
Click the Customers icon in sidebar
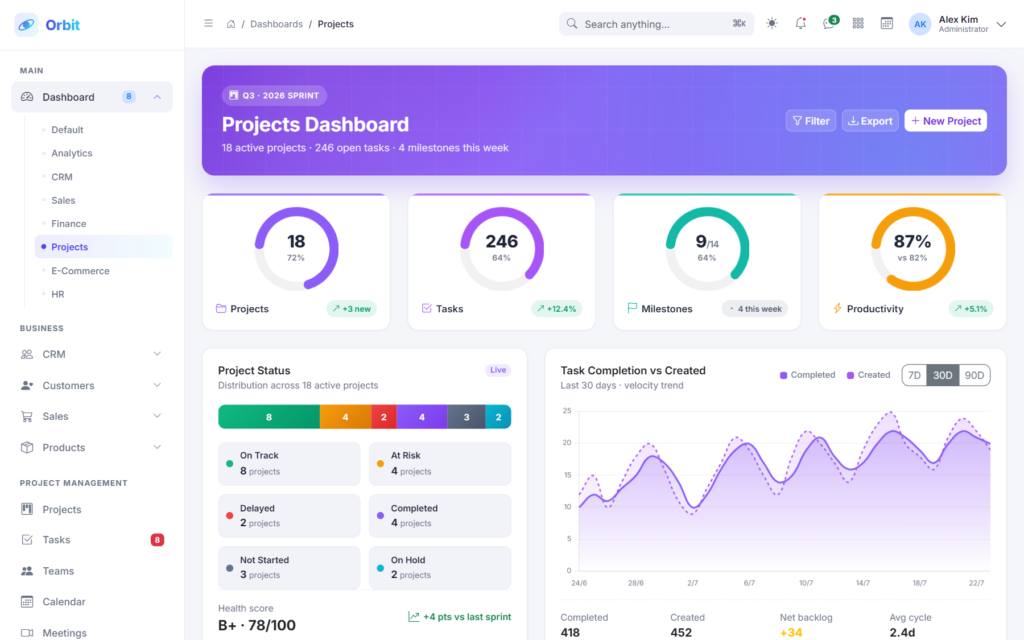(27, 385)
